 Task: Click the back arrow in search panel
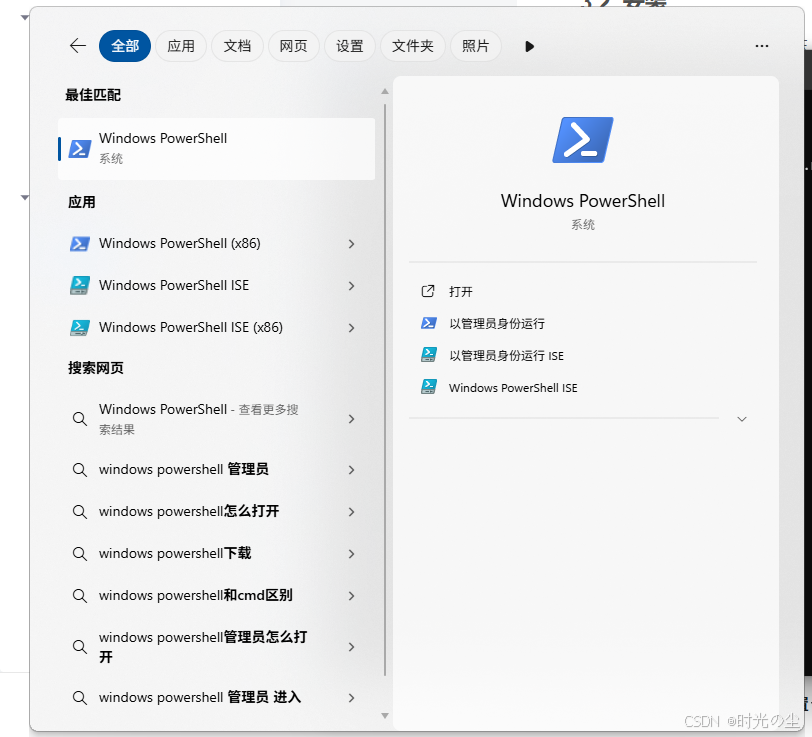(78, 46)
